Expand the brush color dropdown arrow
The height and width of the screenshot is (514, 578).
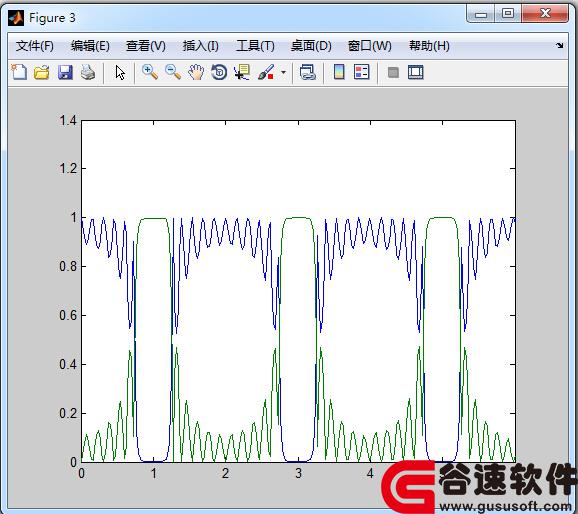[283, 72]
